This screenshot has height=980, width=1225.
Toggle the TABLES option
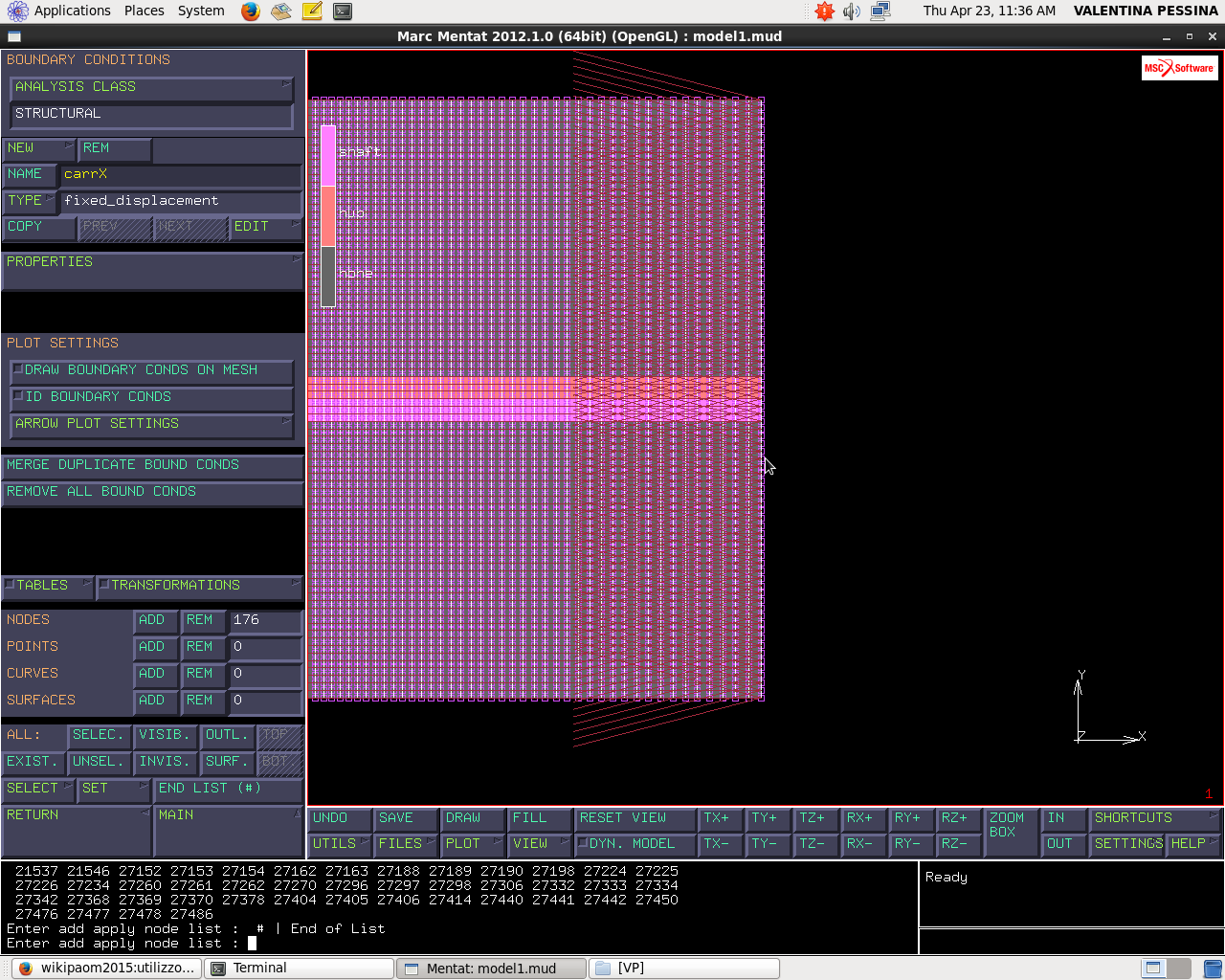[47, 586]
